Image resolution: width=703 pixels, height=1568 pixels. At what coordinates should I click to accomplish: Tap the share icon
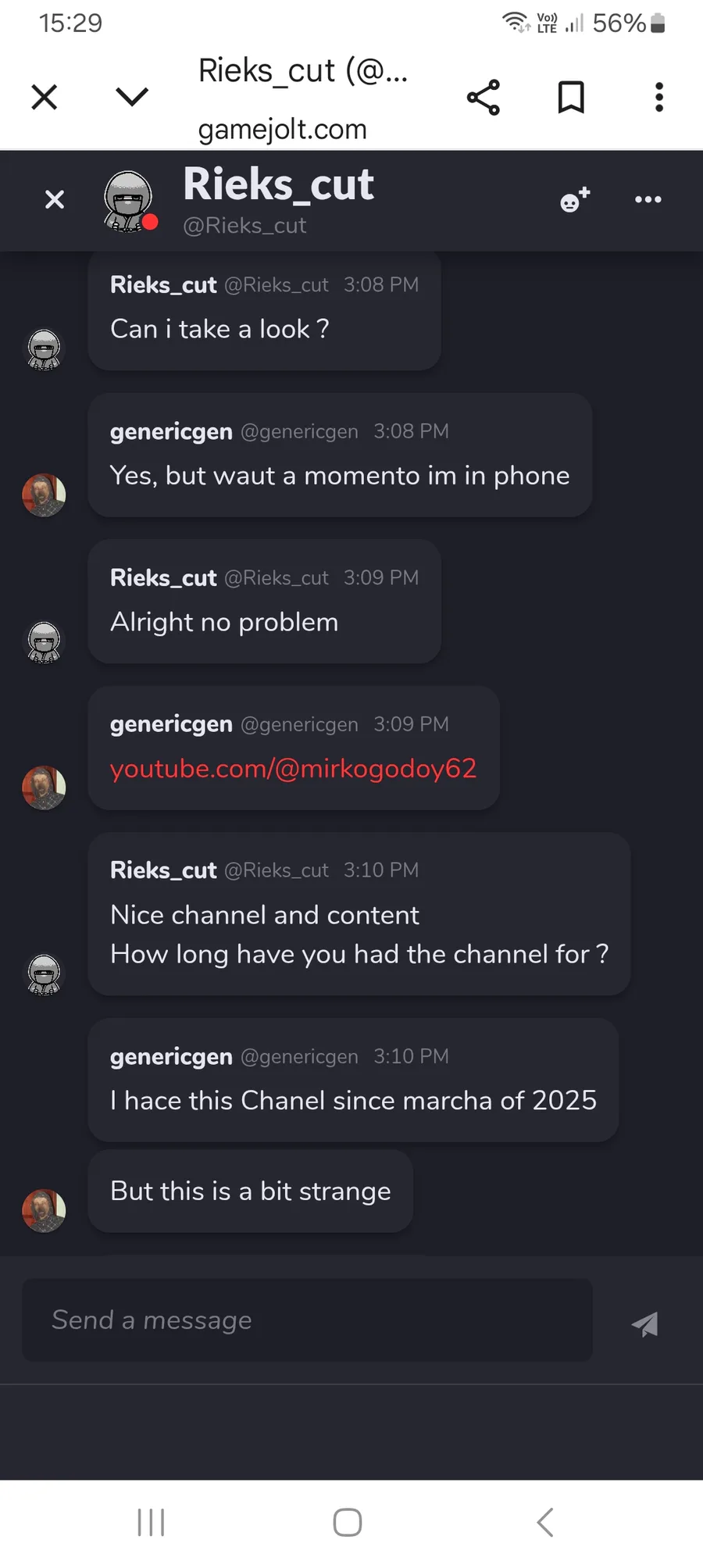[x=484, y=98]
